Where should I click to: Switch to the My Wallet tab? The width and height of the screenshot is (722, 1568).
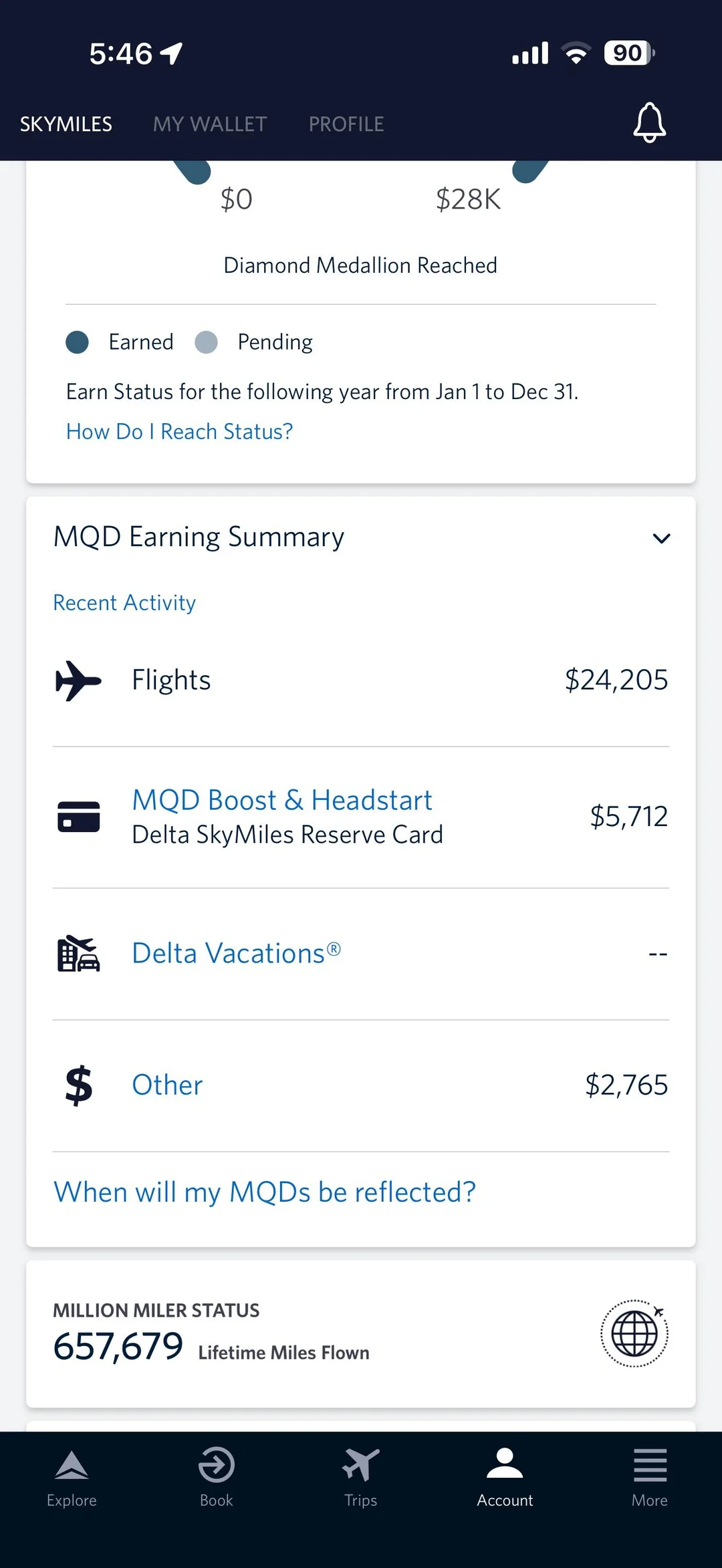210,124
